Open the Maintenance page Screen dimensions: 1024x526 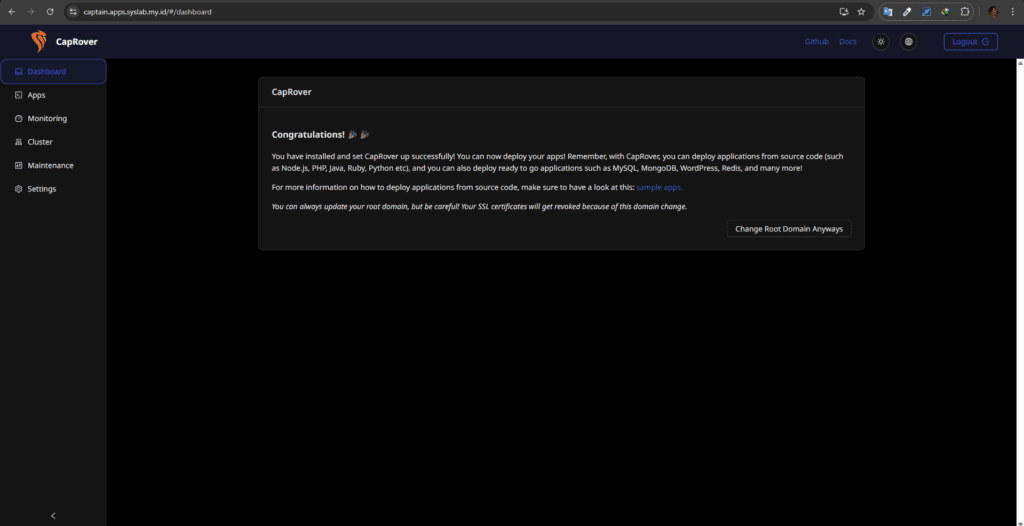click(53, 165)
